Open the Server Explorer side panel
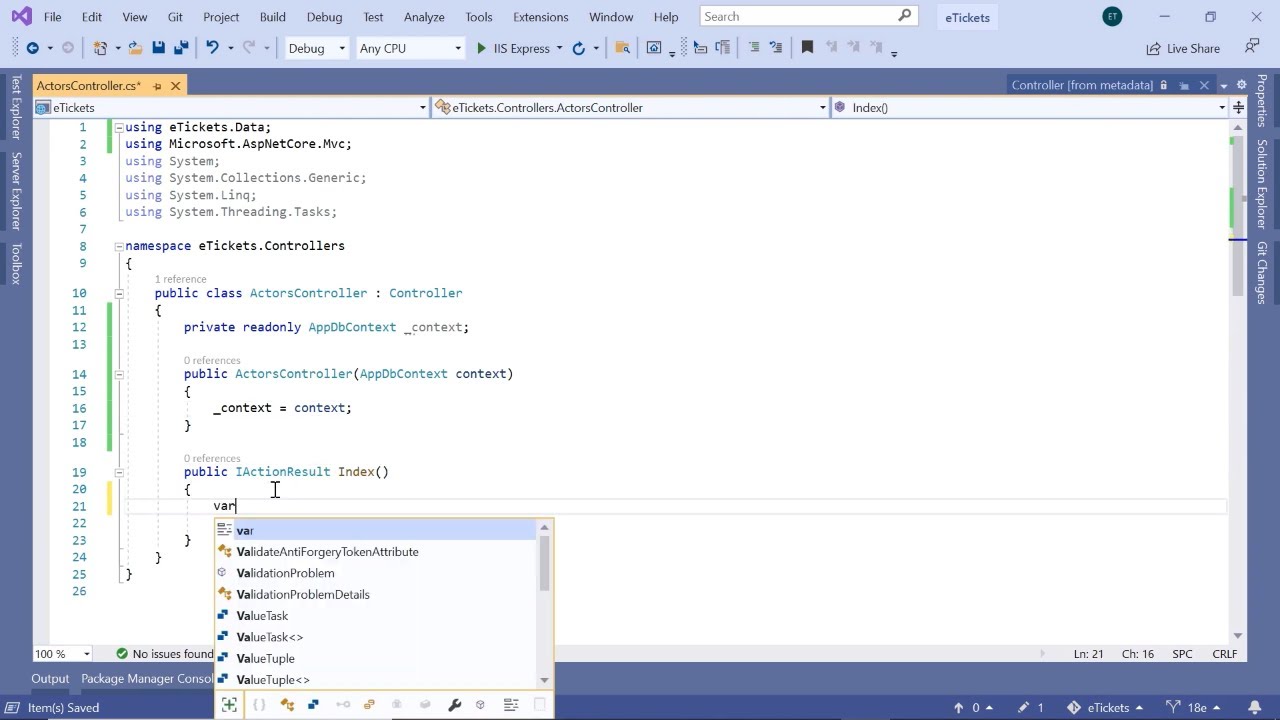 [x=15, y=191]
